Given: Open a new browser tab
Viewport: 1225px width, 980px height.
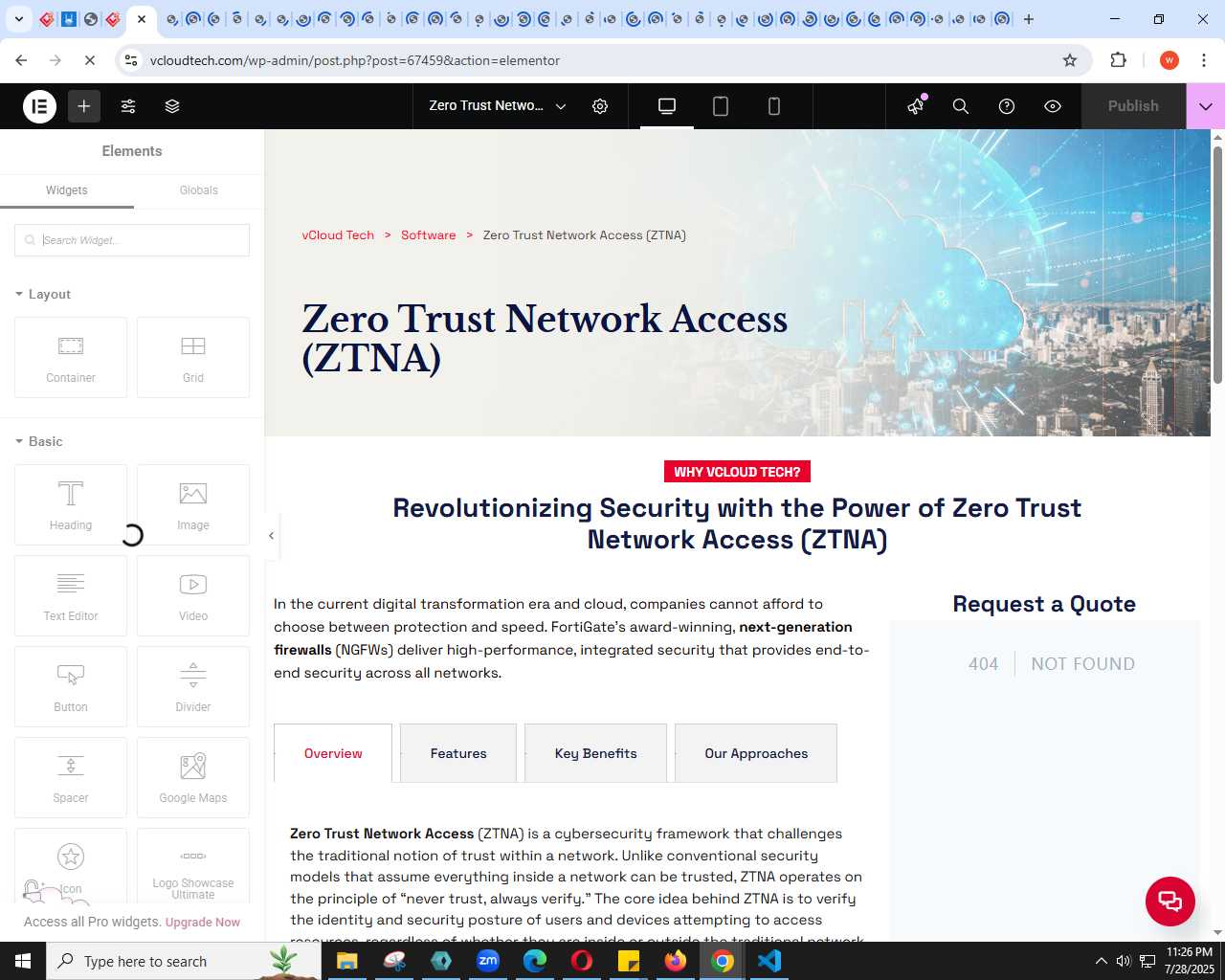Looking at the screenshot, I should (1029, 19).
